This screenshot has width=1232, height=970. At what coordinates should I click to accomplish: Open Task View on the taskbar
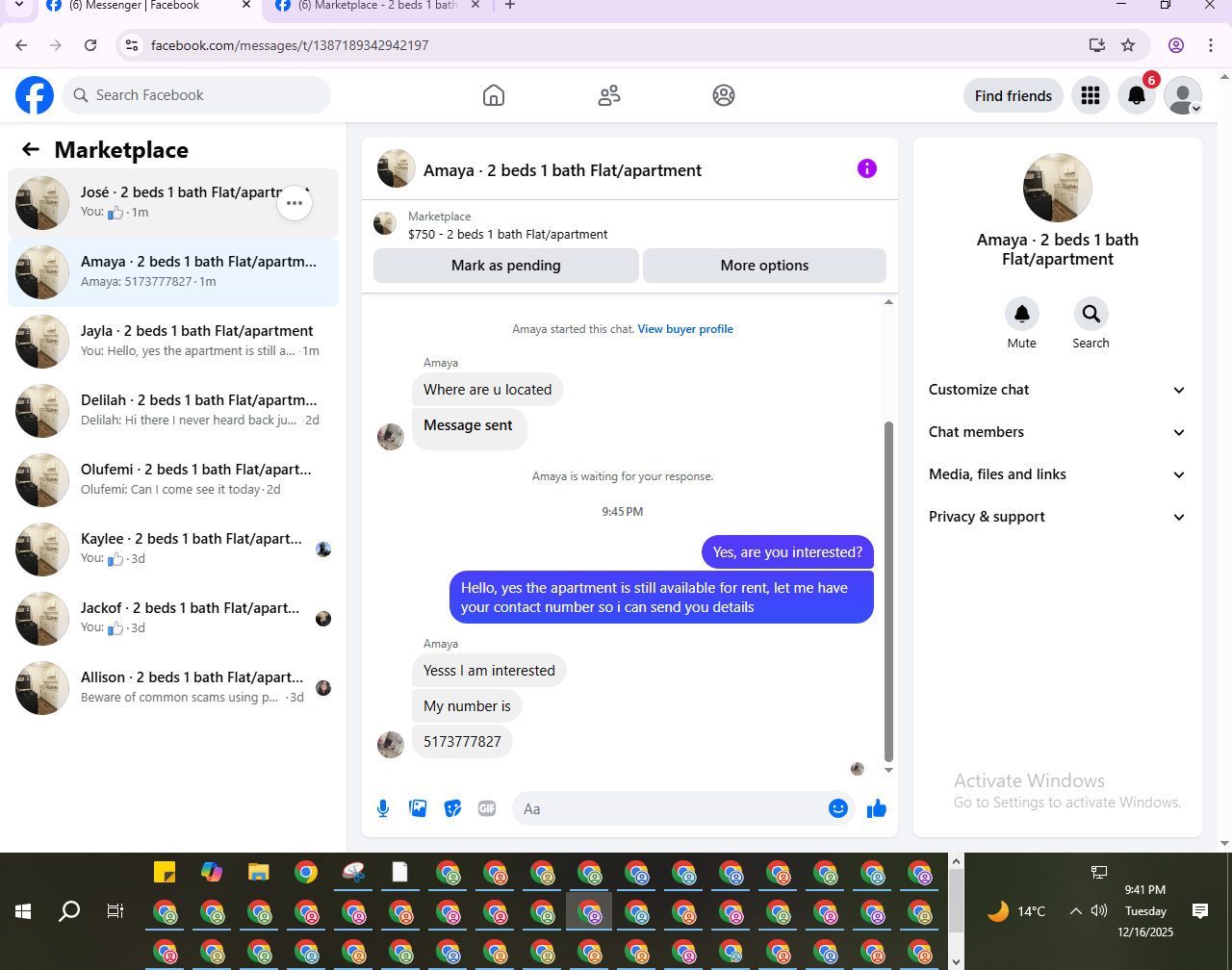click(115, 911)
